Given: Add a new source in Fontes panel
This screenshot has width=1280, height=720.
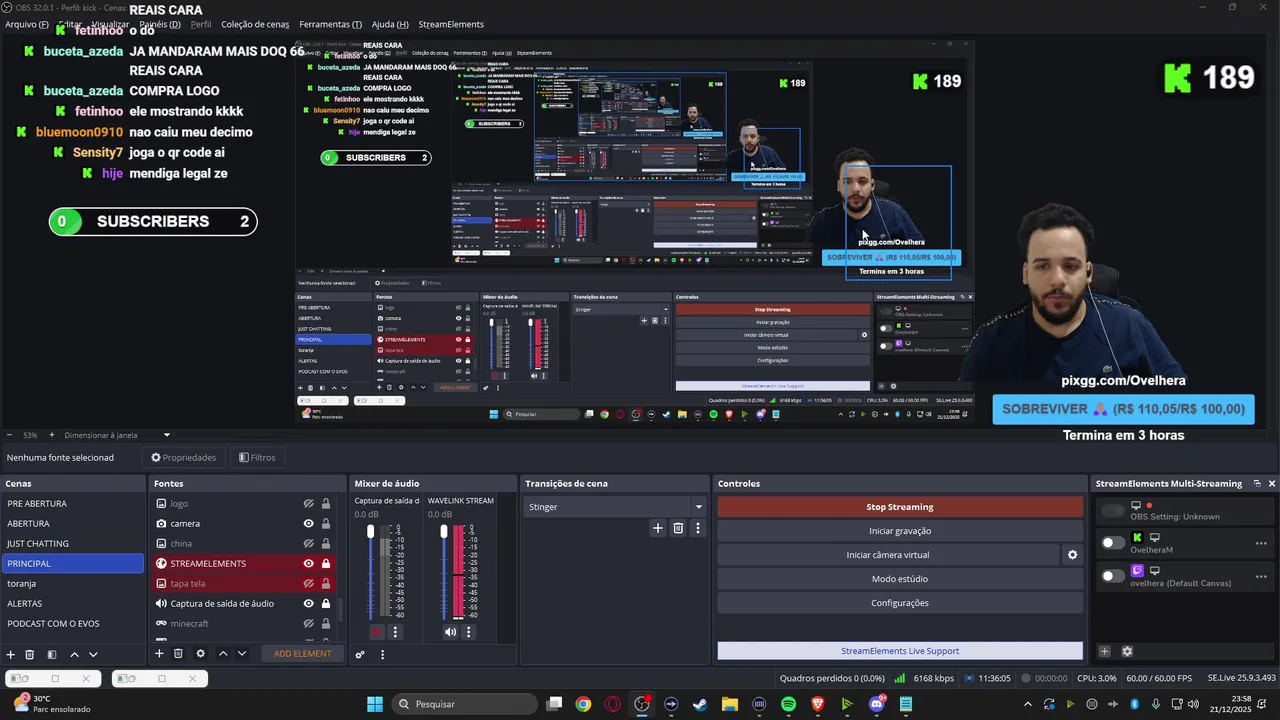Looking at the screenshot, I should 158,654.
